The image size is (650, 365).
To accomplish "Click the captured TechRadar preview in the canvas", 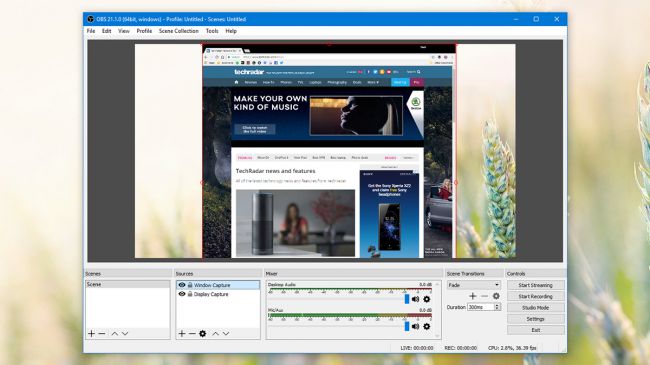I will point(329,151).
